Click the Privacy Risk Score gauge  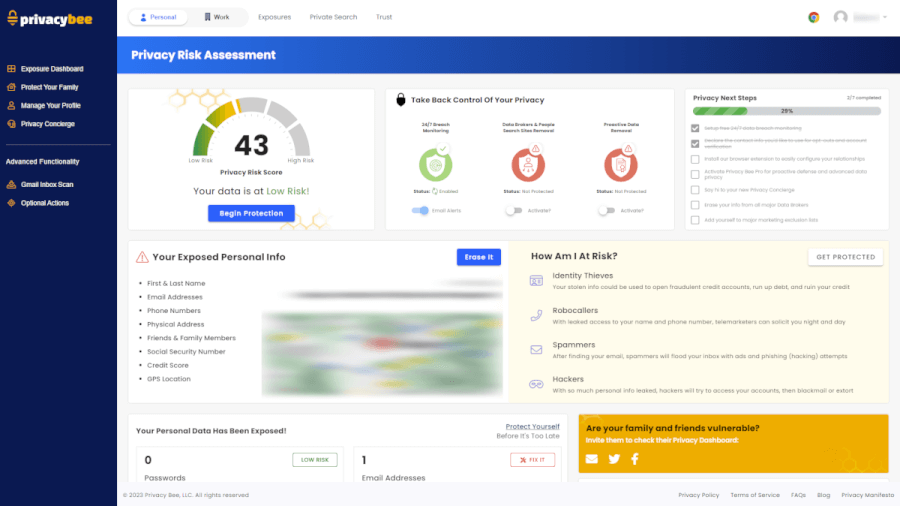(251, 127)
